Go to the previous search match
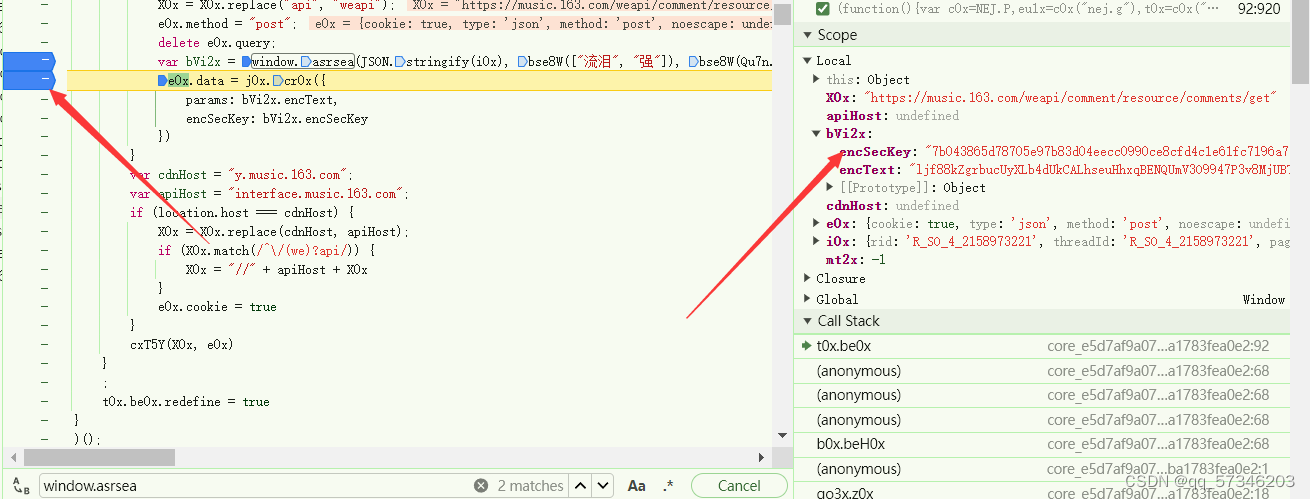Screen dimensions: 1310x499 pos(582,486)
